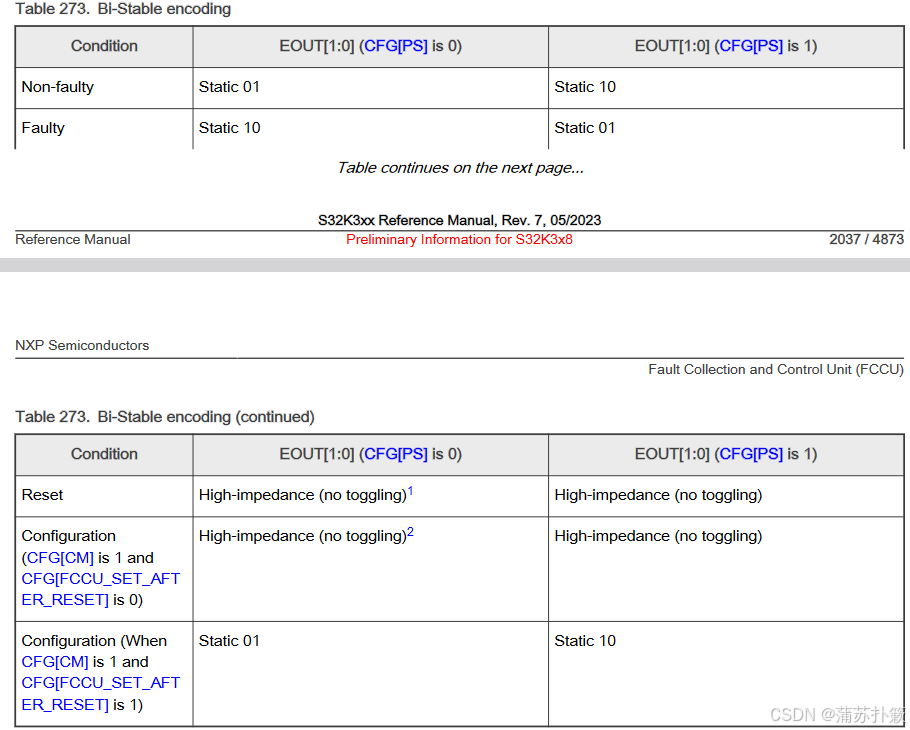Click CFG[PS] link in continued table's PS-is-1 header
Image resolution: width=910 pixels, height=730 pixels.
pyautogui.click(x=751, y=454)
